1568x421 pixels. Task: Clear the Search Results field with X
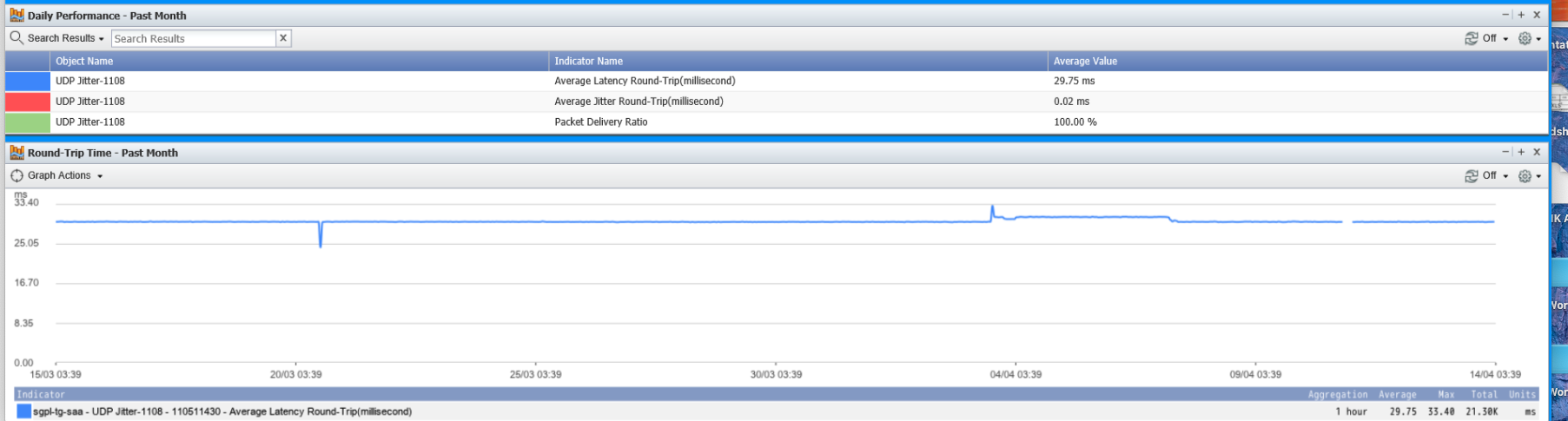click(283, 38)
